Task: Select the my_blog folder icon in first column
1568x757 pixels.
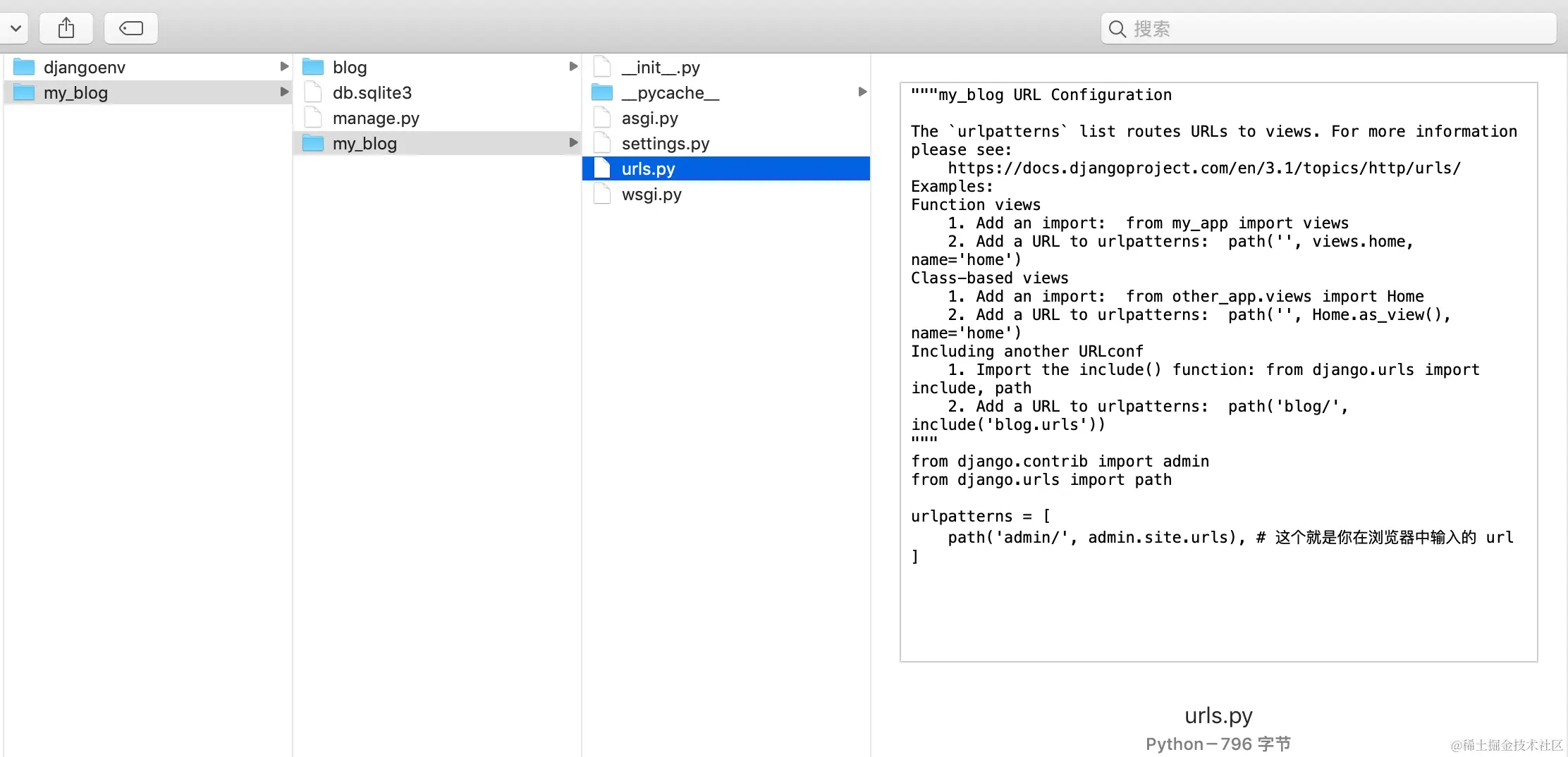Action: (x=24, y=92)
